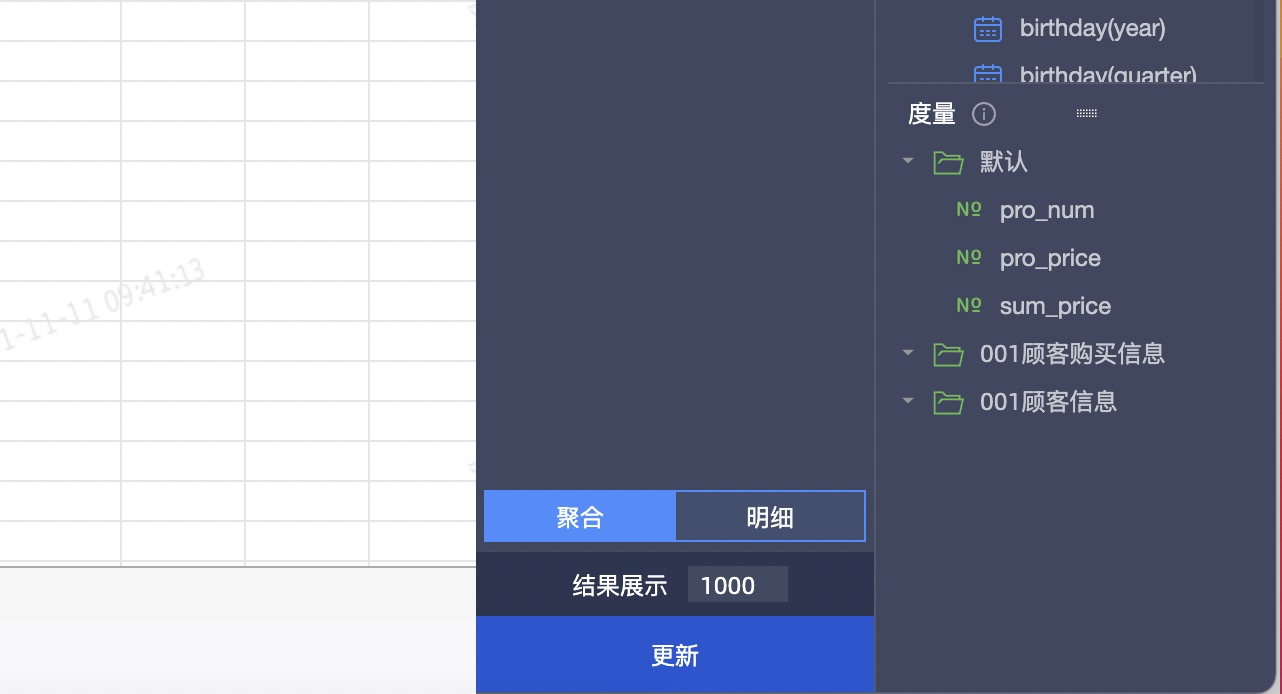Screen dimensions: 1282x694
Task: Click the info icon next to 度量
Action: coord(984,114)
